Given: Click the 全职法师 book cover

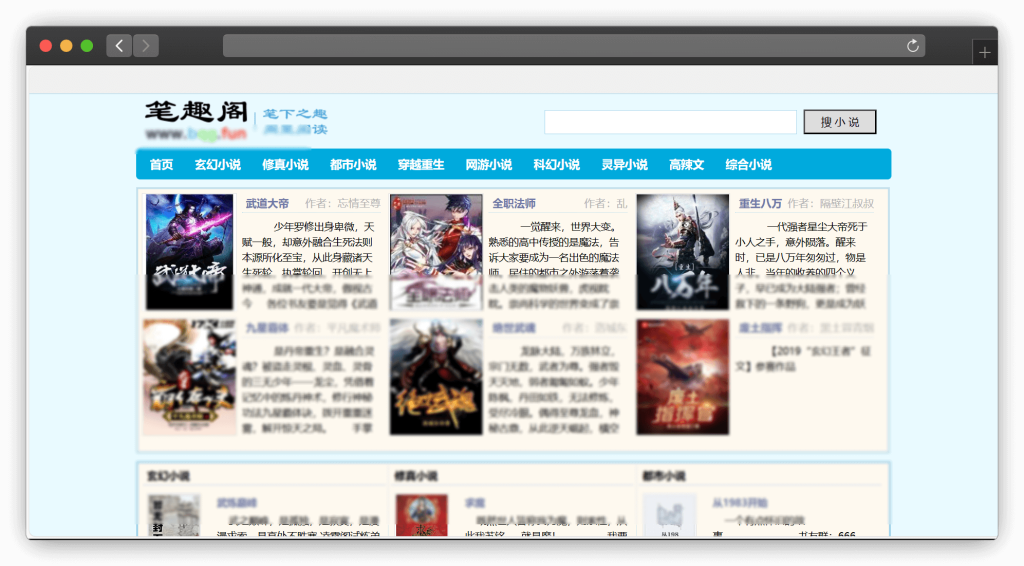Looking at the screenshot, I should coord(436,251).
